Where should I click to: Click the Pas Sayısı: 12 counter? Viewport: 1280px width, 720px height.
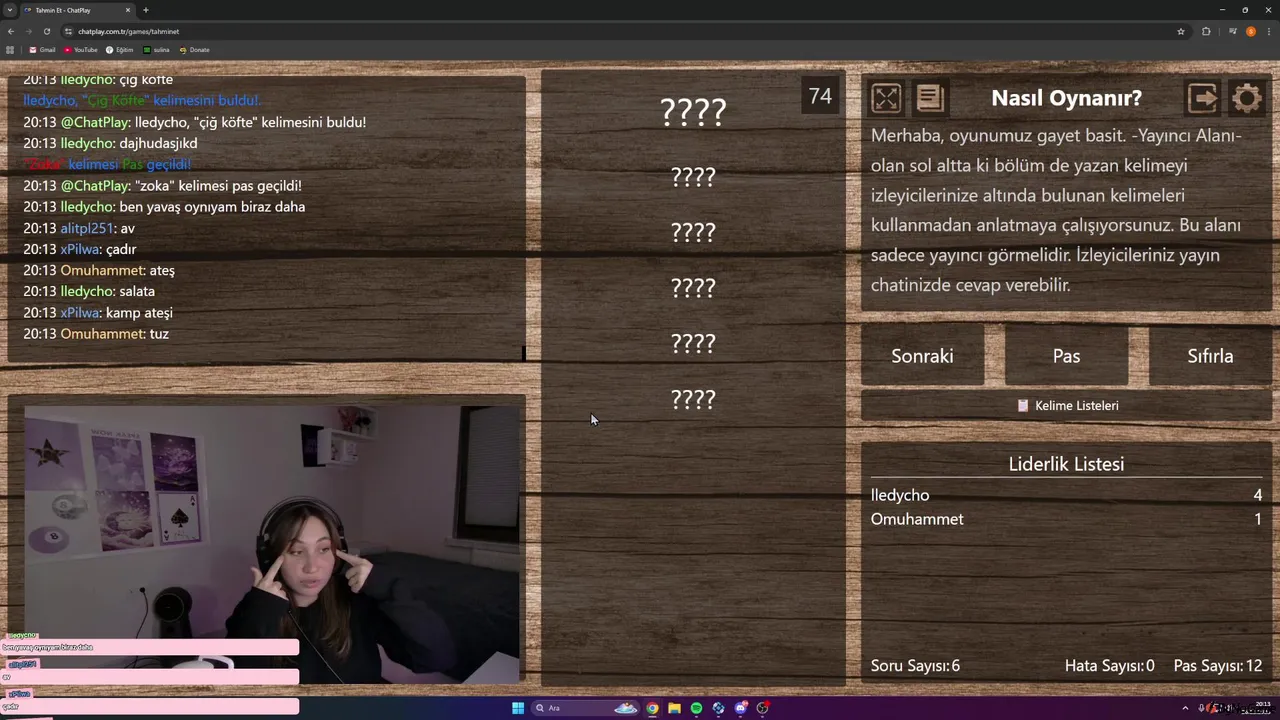coord(1217,666)
